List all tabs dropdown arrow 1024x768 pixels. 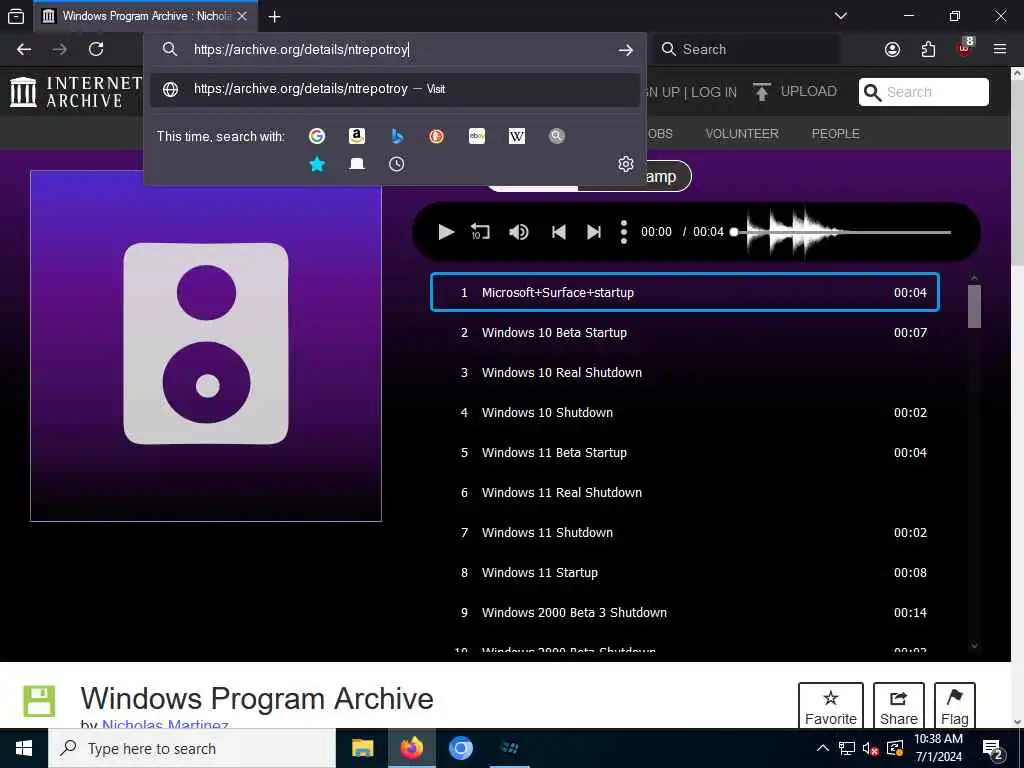841,16
